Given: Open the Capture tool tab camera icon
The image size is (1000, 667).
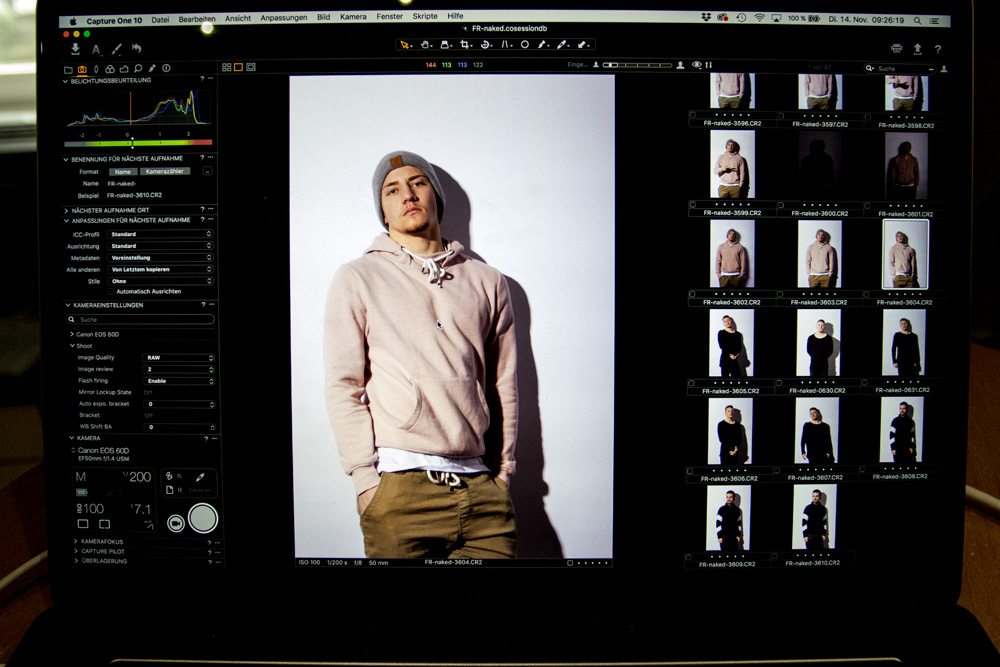Looking at the screenshot, I should point(82,69).
